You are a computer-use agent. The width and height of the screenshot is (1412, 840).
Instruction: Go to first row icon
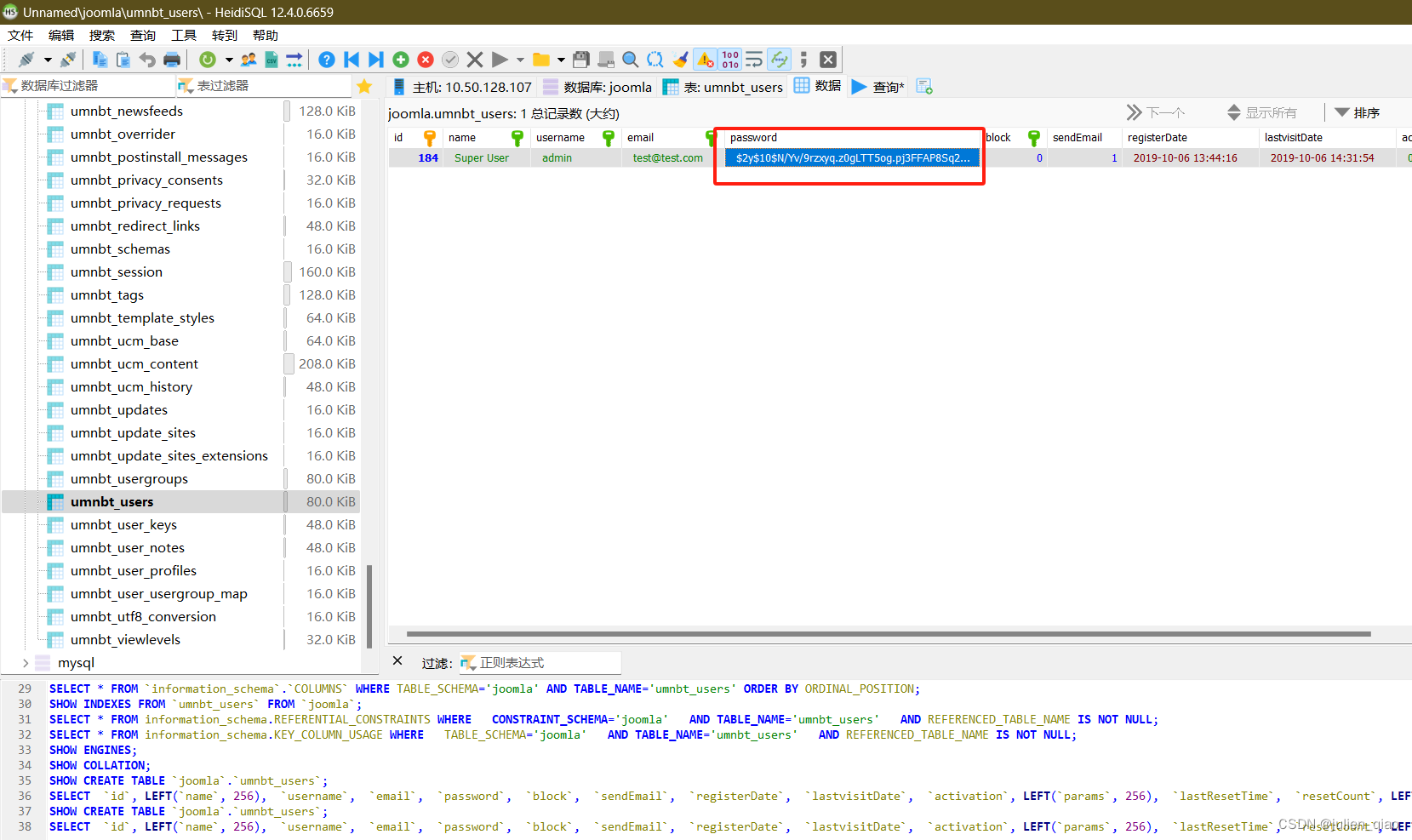(352, 60)
